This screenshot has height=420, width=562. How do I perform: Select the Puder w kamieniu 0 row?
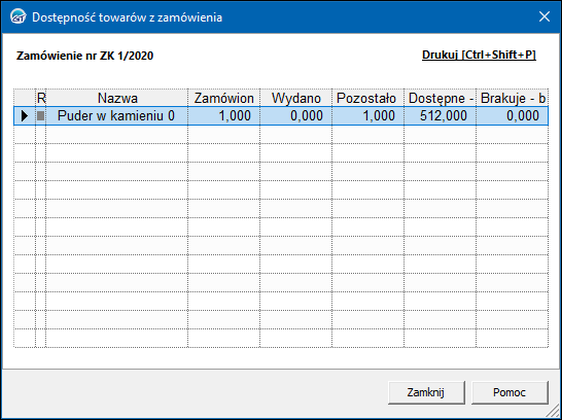click(281, 116)
